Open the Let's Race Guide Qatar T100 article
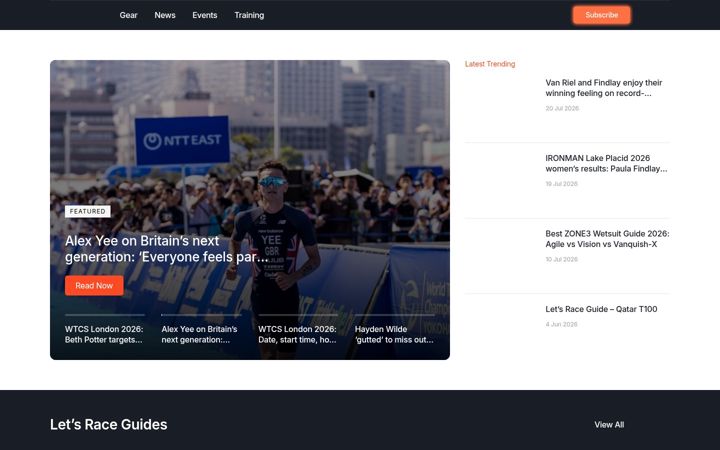Viewport: 720px width, 450px height. [601, 309]
